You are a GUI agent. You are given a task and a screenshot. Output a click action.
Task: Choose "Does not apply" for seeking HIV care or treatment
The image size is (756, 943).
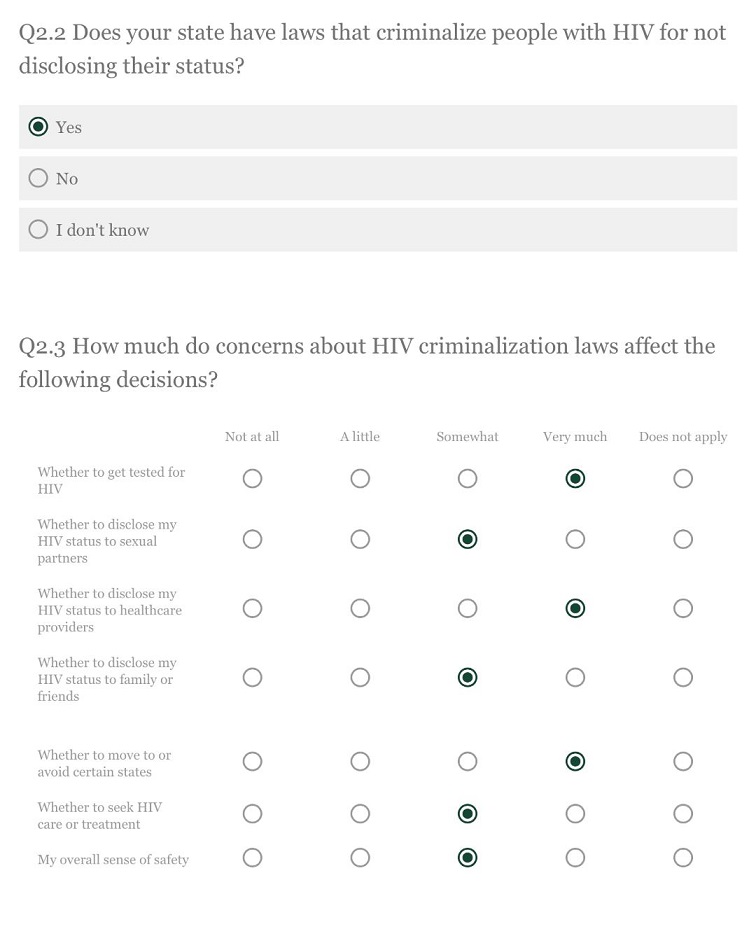[683, 813]
